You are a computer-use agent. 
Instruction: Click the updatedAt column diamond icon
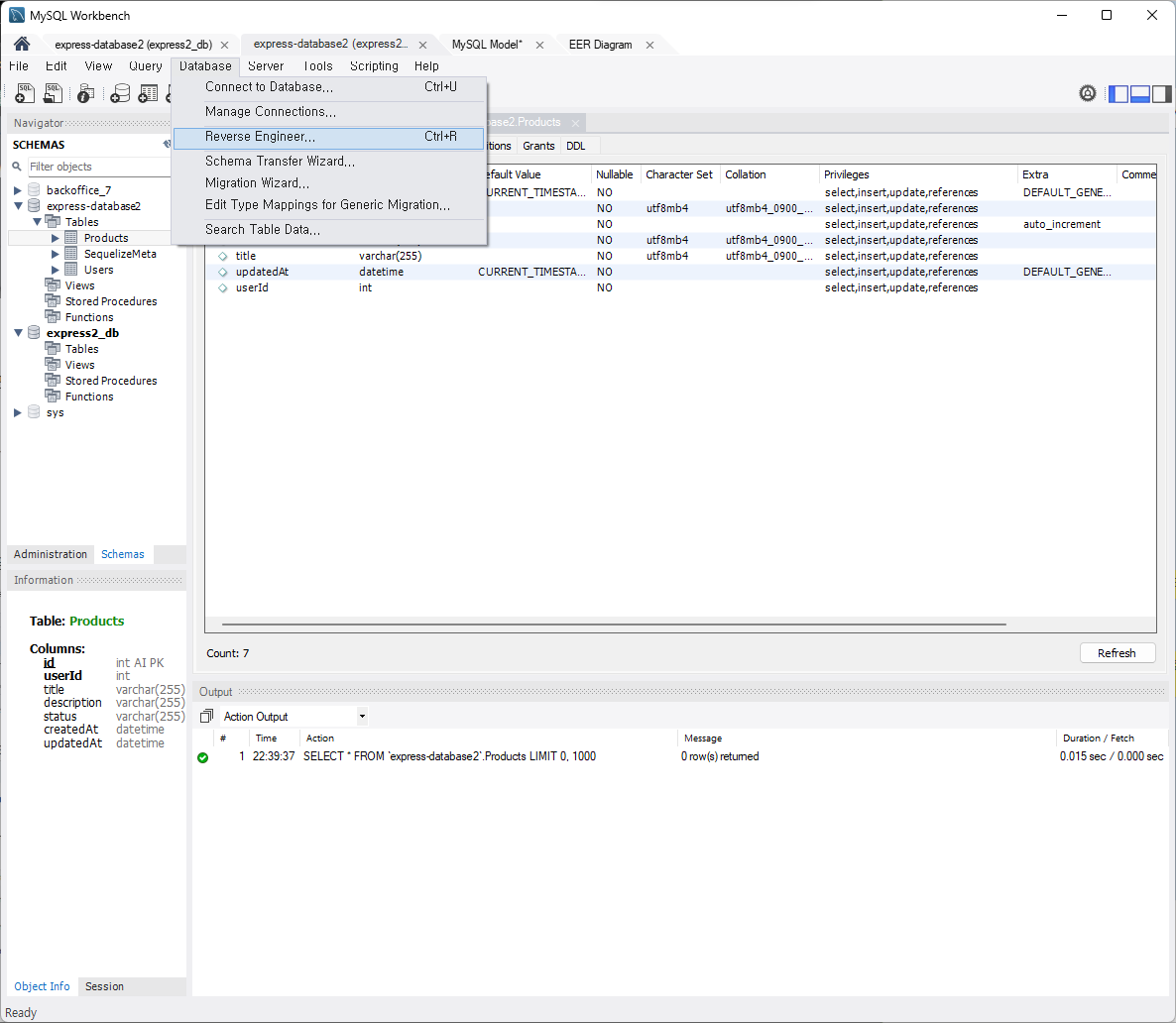[x=223, y=273]
